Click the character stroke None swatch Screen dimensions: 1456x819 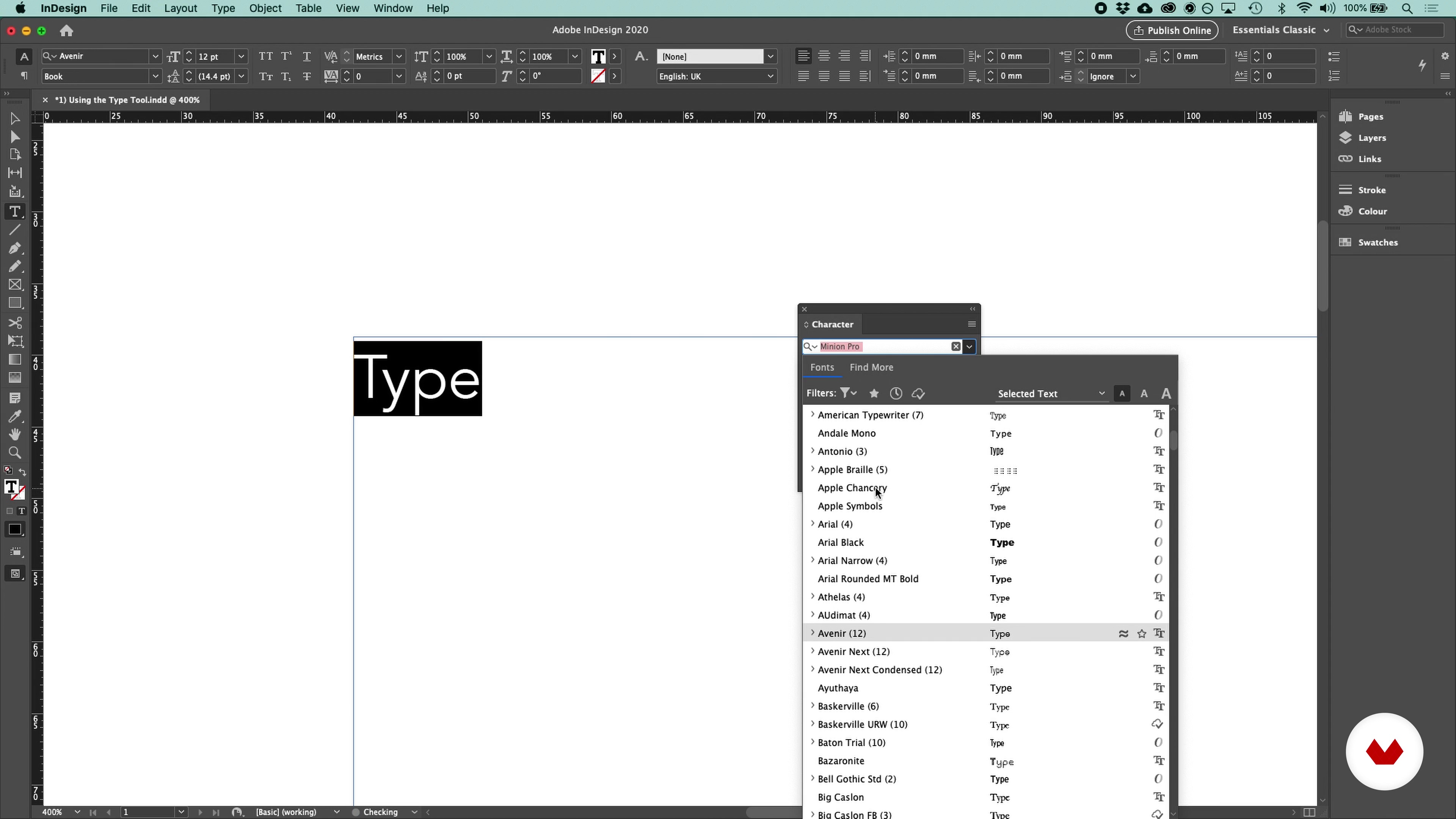click(598, 76)
